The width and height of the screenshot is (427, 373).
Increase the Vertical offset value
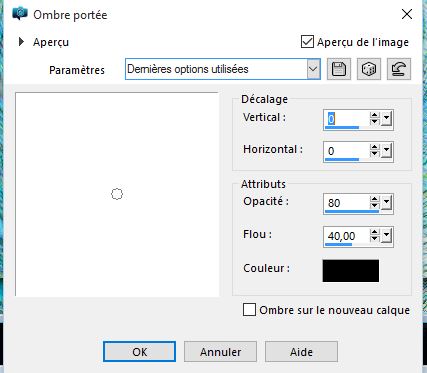coord(375,115)
